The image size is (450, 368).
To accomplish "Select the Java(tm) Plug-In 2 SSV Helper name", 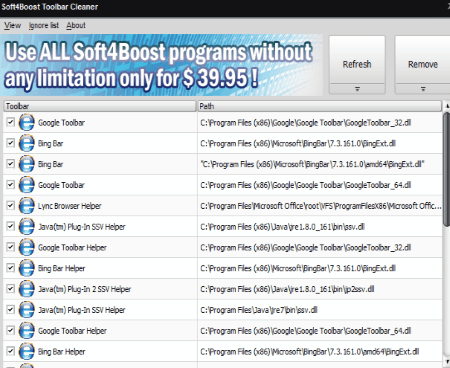I will click(84, 289).
